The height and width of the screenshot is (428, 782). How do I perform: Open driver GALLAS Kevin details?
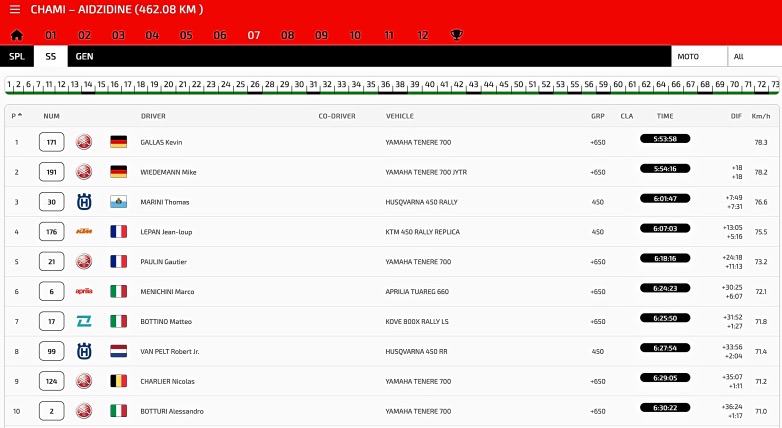coord(168,142)
